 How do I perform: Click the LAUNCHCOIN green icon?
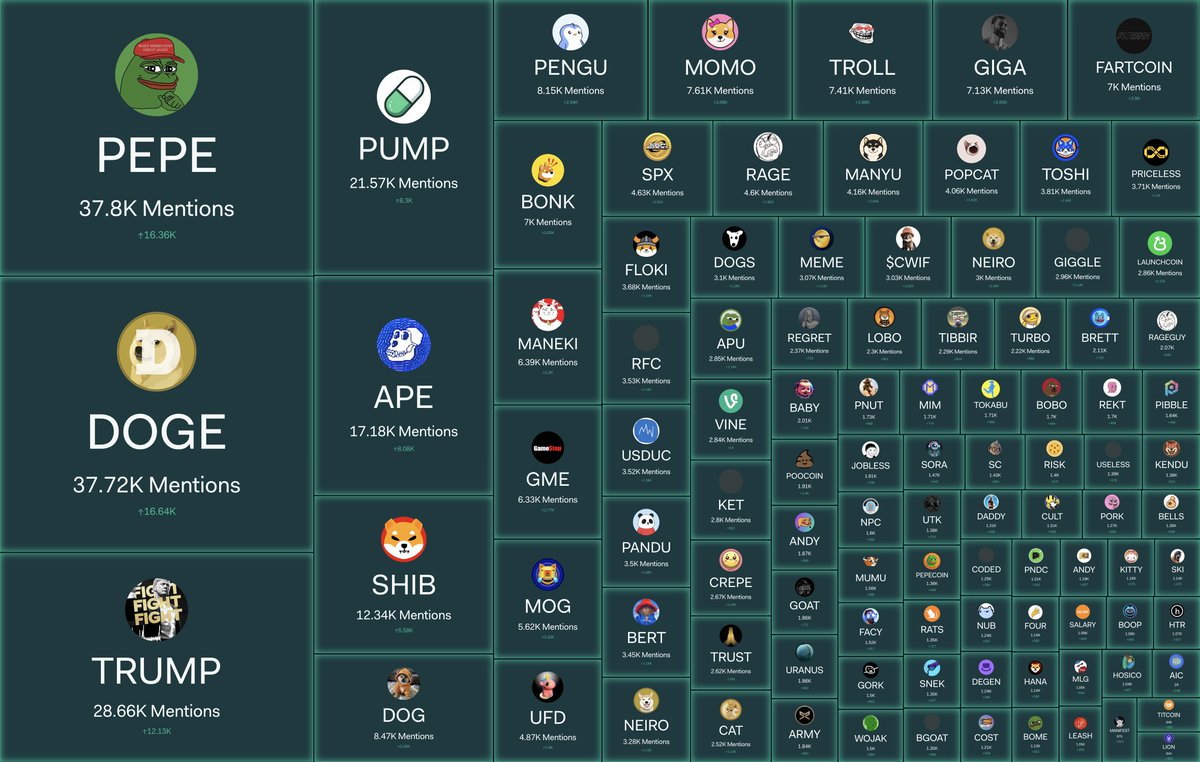(1160, 243)
